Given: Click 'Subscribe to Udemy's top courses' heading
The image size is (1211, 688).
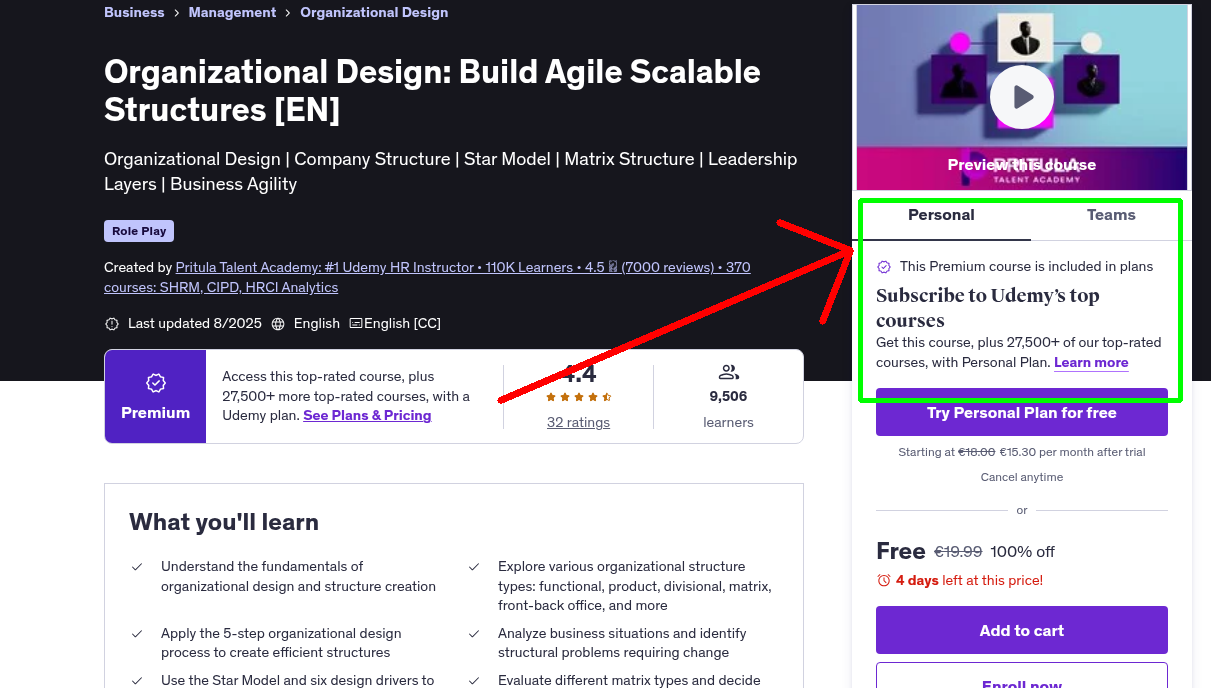Looking at the screenshot, I should point(988,308).
